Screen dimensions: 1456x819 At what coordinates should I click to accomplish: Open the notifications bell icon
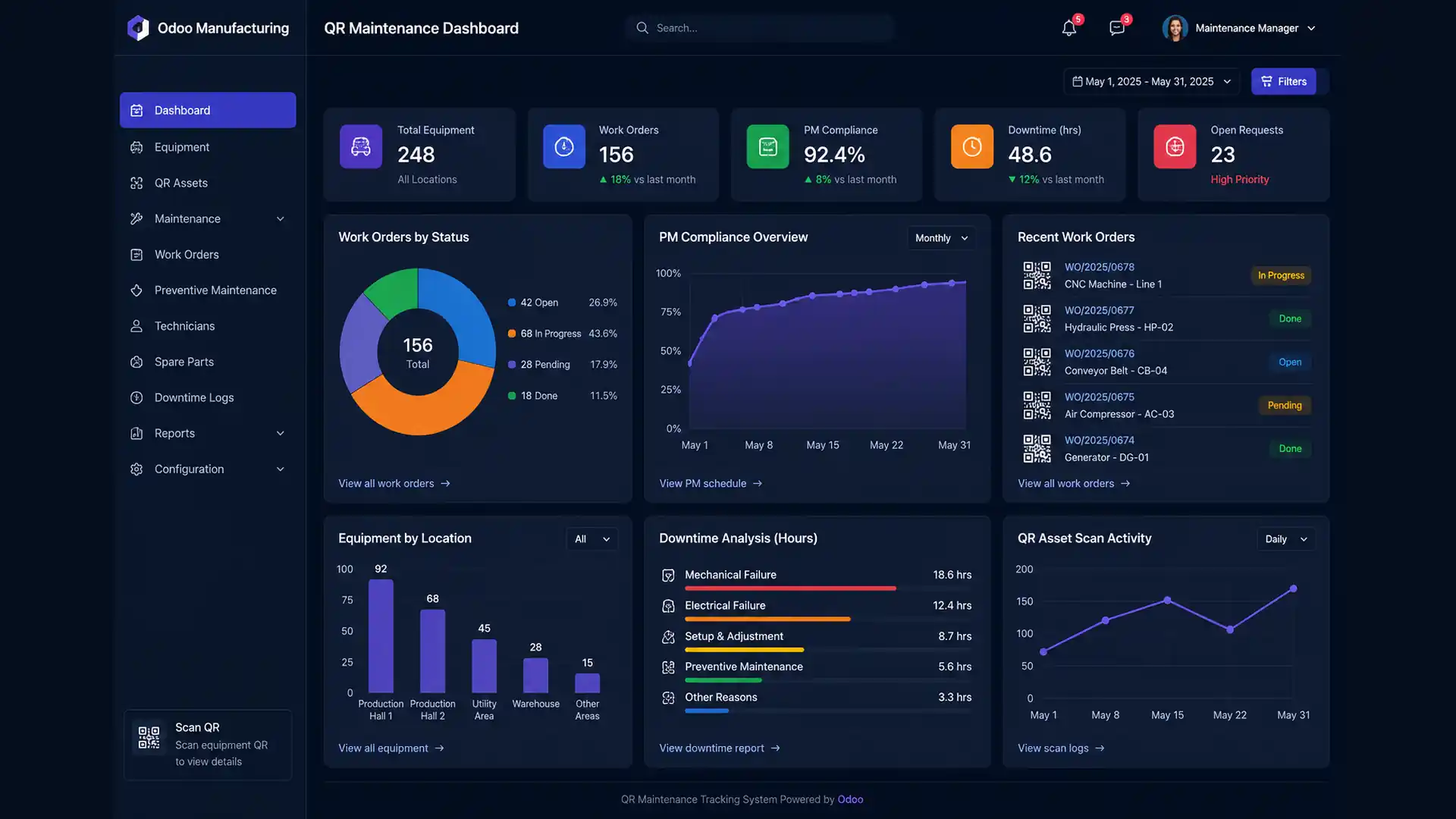click(1068, 28)
